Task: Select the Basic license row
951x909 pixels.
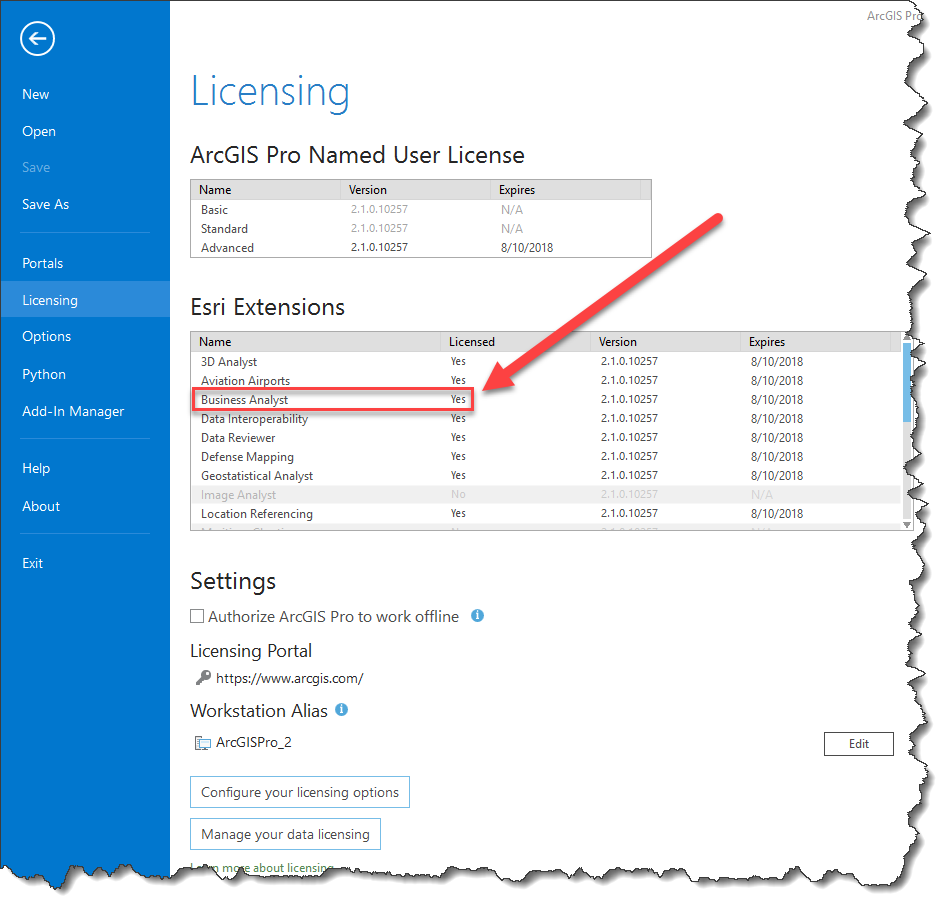Action: 420,210
